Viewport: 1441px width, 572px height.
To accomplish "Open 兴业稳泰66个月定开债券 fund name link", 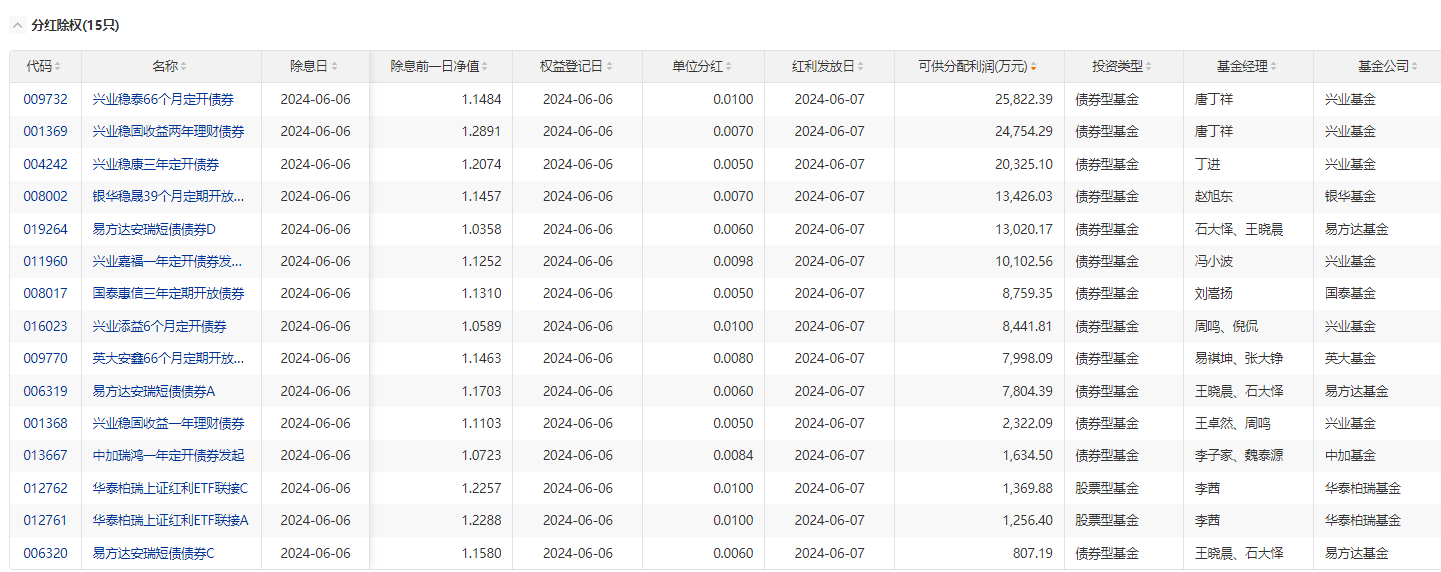I will coord(164,99).
